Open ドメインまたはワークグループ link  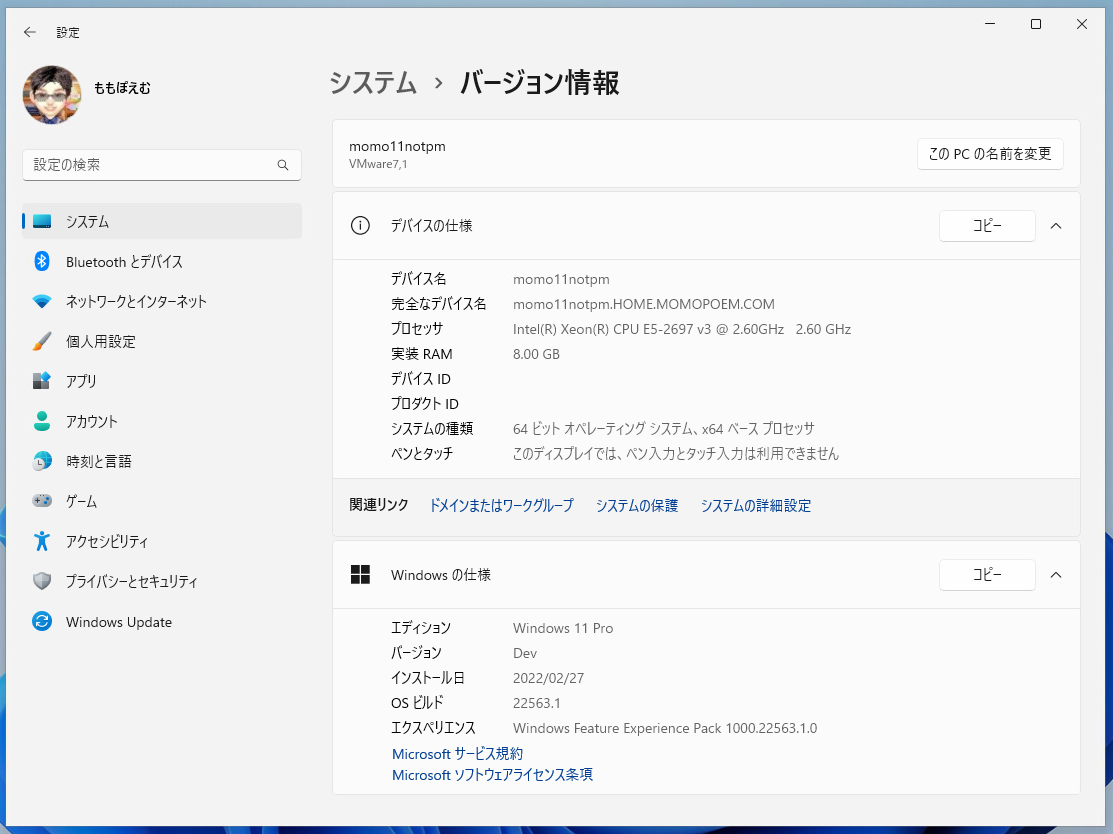click(x=501, y=505)
